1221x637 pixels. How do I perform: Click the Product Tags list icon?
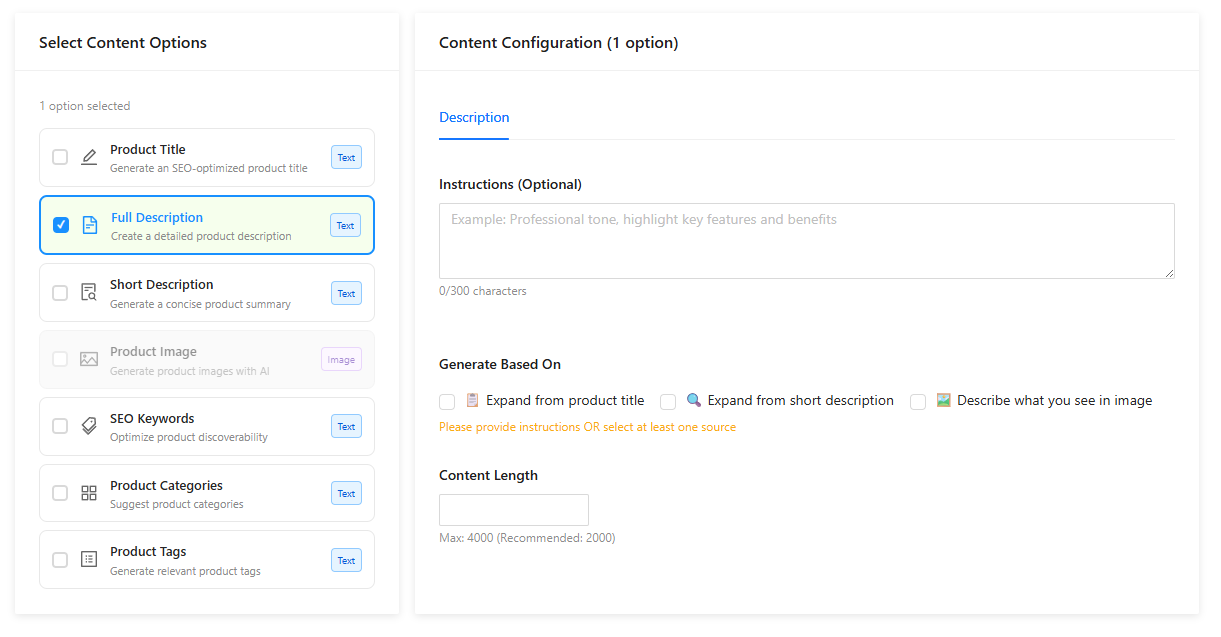(88, 560)
